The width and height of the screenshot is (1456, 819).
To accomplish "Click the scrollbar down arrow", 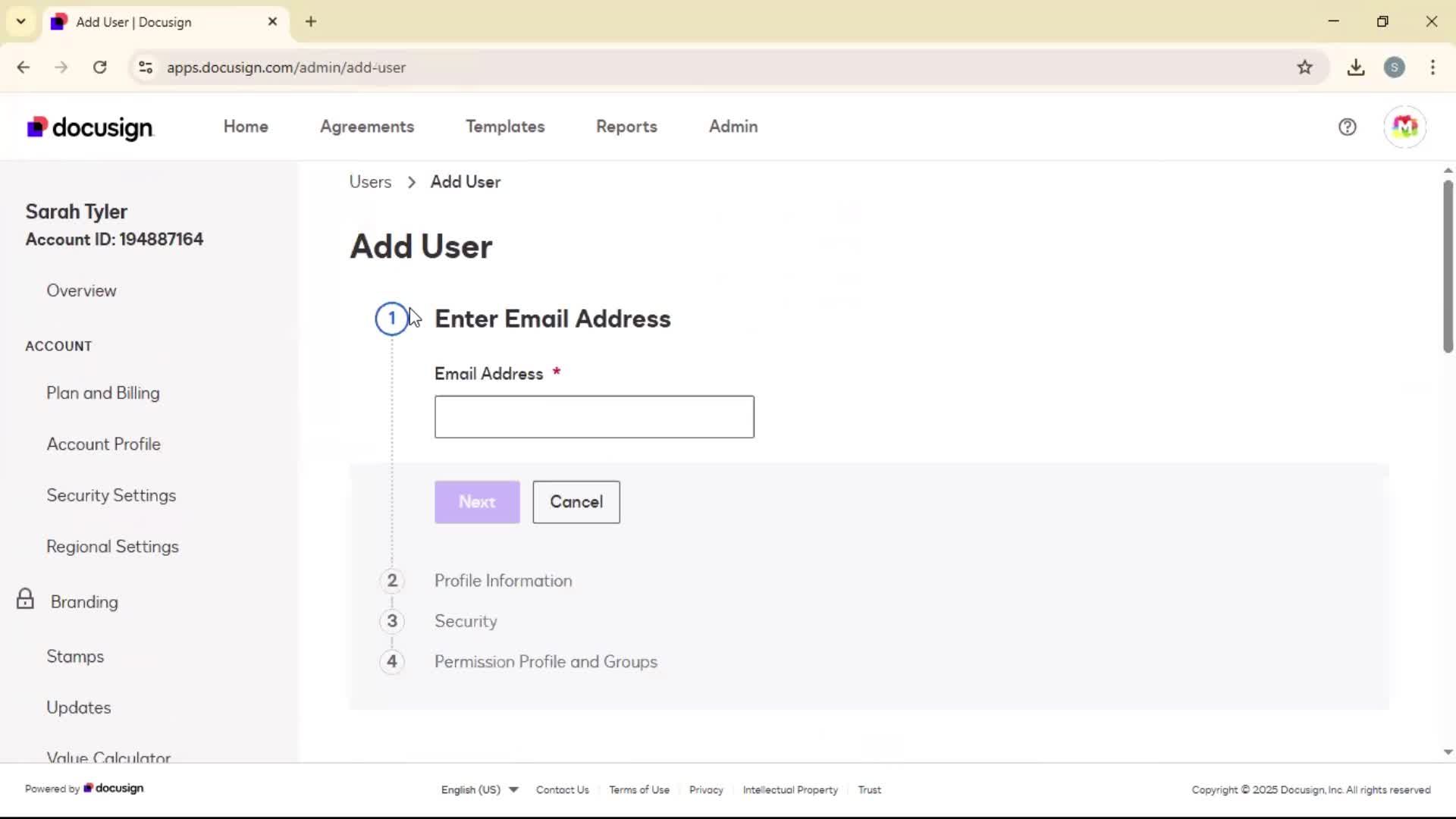I will point(1448,752).
